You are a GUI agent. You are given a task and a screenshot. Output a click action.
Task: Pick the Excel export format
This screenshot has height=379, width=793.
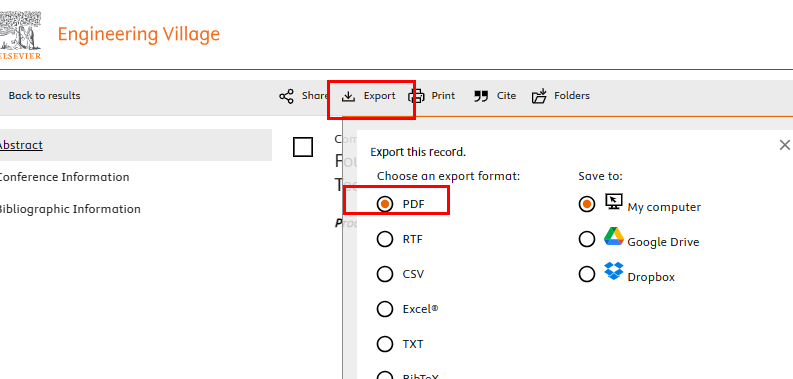click(385, 309)
